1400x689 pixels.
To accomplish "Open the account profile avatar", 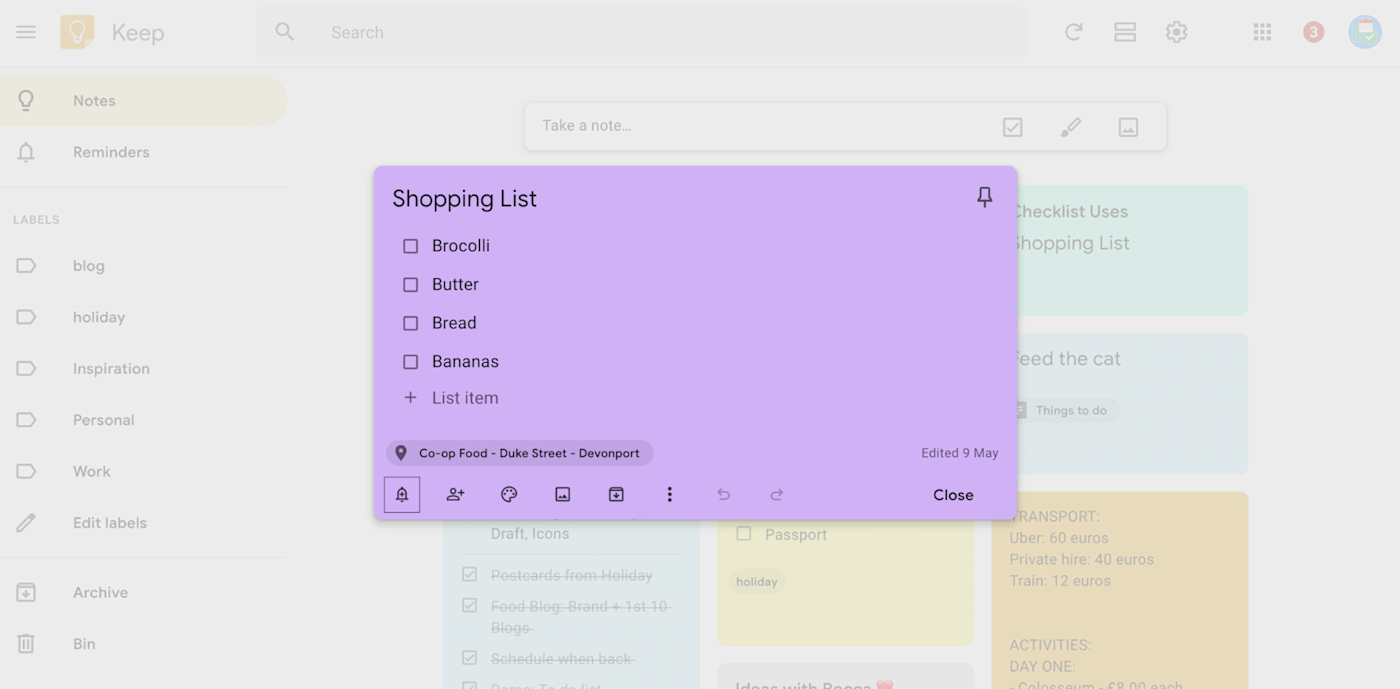I will 1364,32.
